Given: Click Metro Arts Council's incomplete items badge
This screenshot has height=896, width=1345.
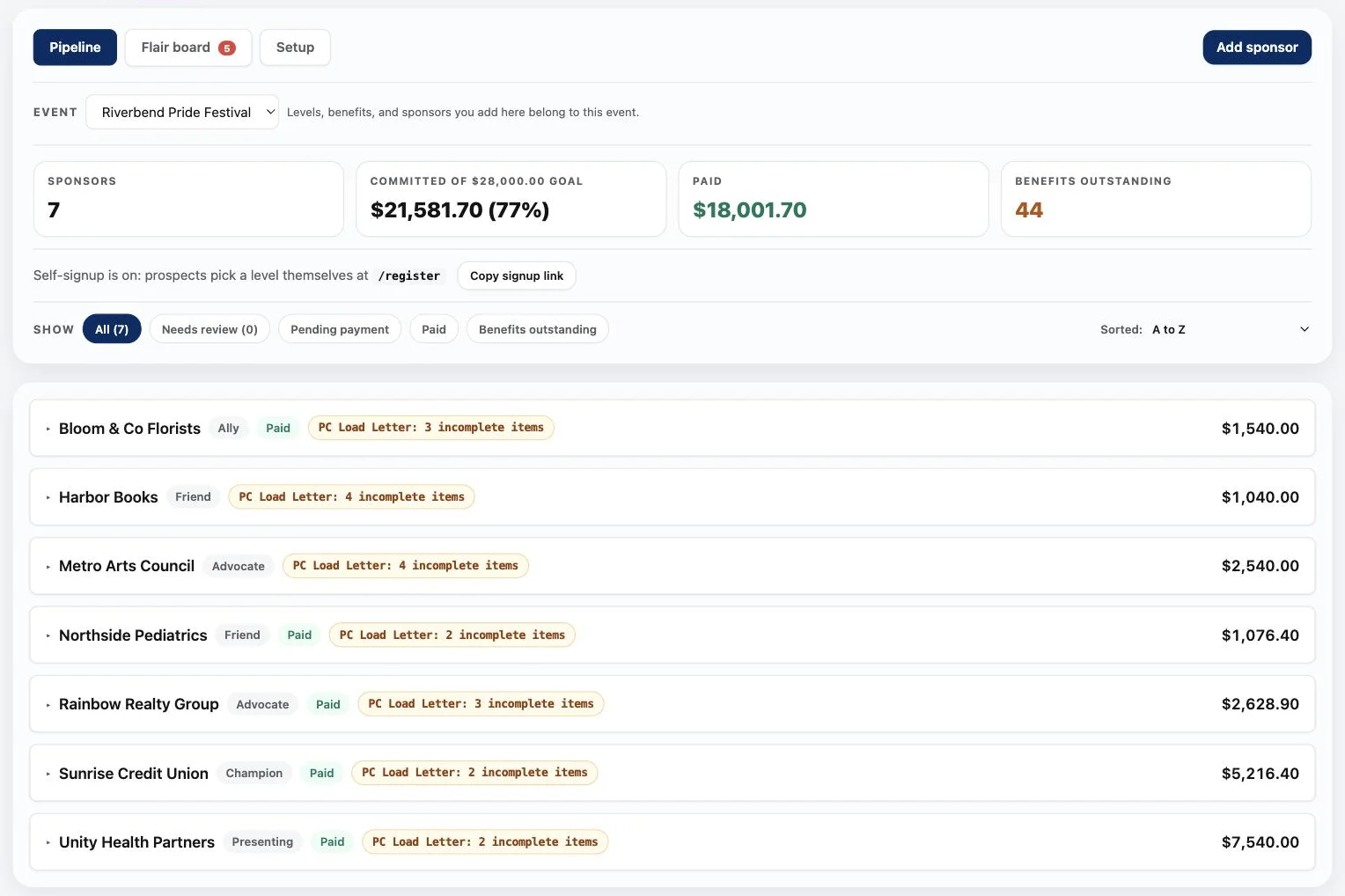Looking at the screenshot, I should coord(406,566).
